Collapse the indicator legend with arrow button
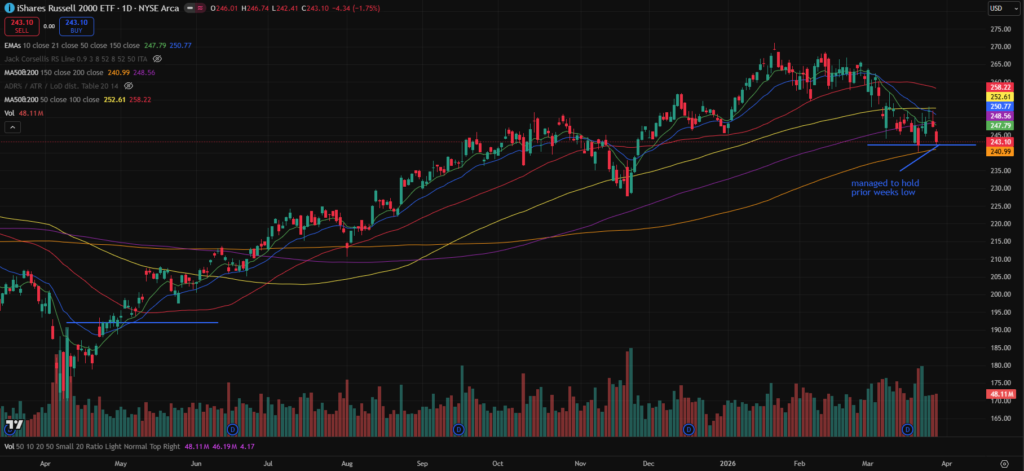1024x471 pixels. coord(10,128)
